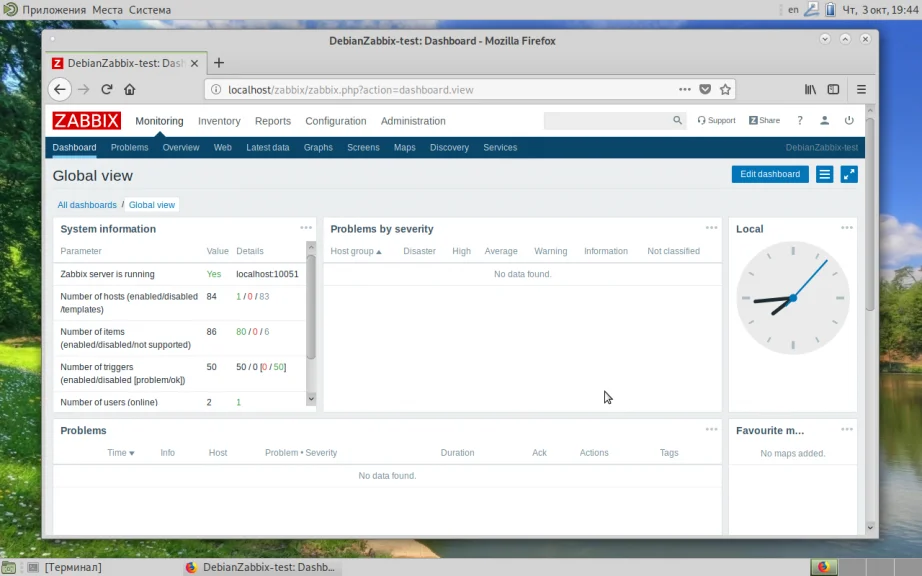Screen dimensions: 922x576
Task: Open the Приложения system menu
Action: pyautogui.click(x=54, y=9)
